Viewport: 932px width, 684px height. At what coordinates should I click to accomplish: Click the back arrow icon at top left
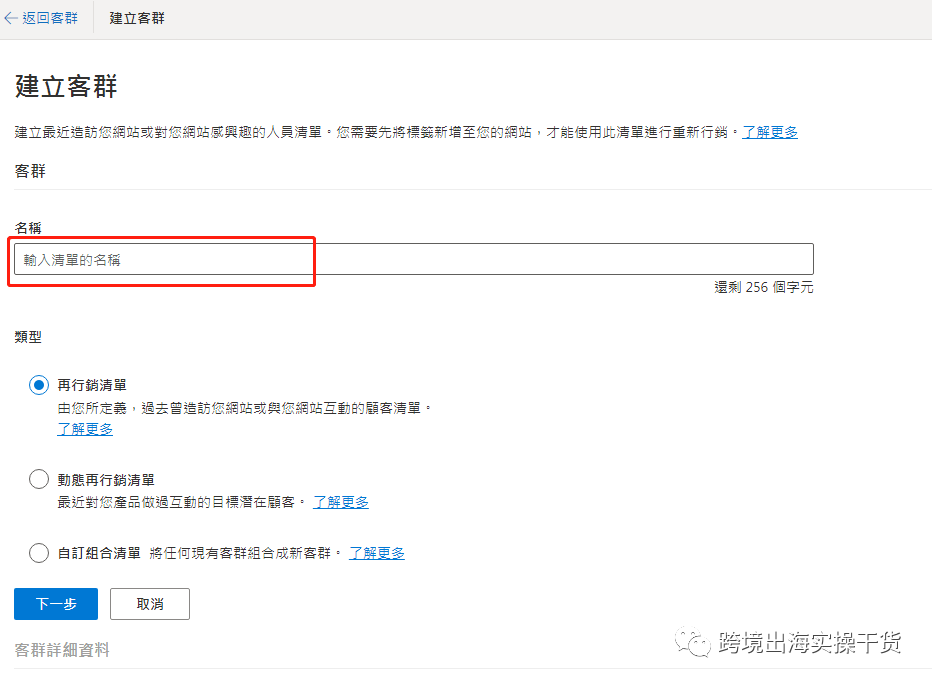coord(11,18)
